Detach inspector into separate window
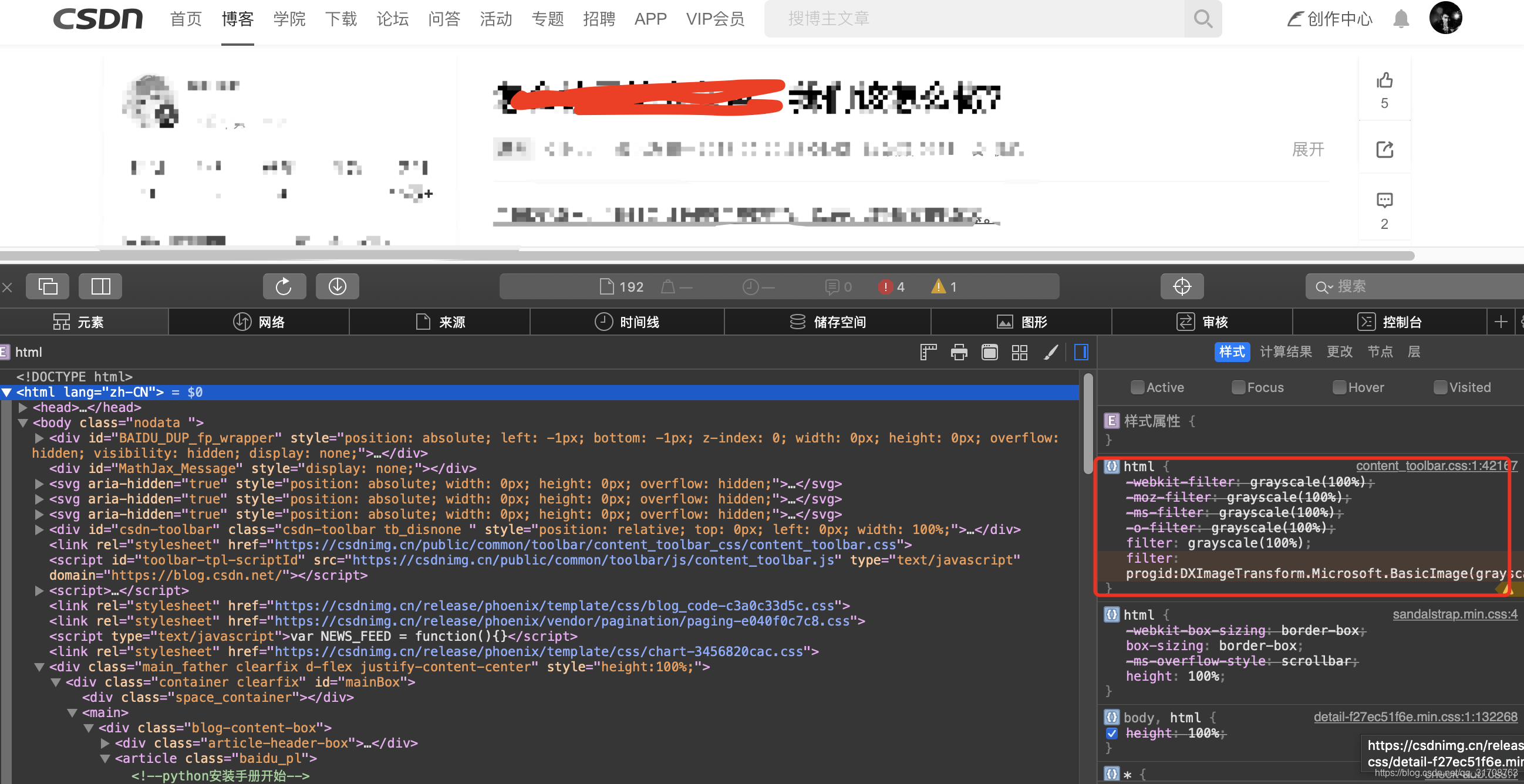This screenshot has width=1524, height=784. click(x=48, y=287)
